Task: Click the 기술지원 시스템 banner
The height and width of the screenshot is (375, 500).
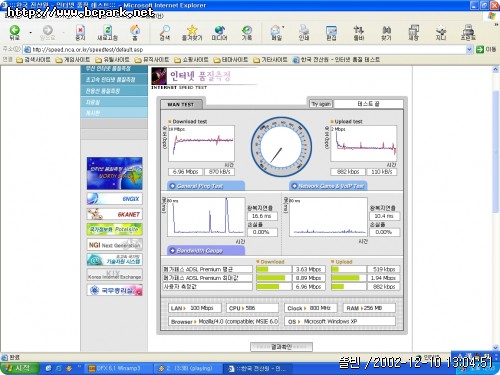Action: 114,260
